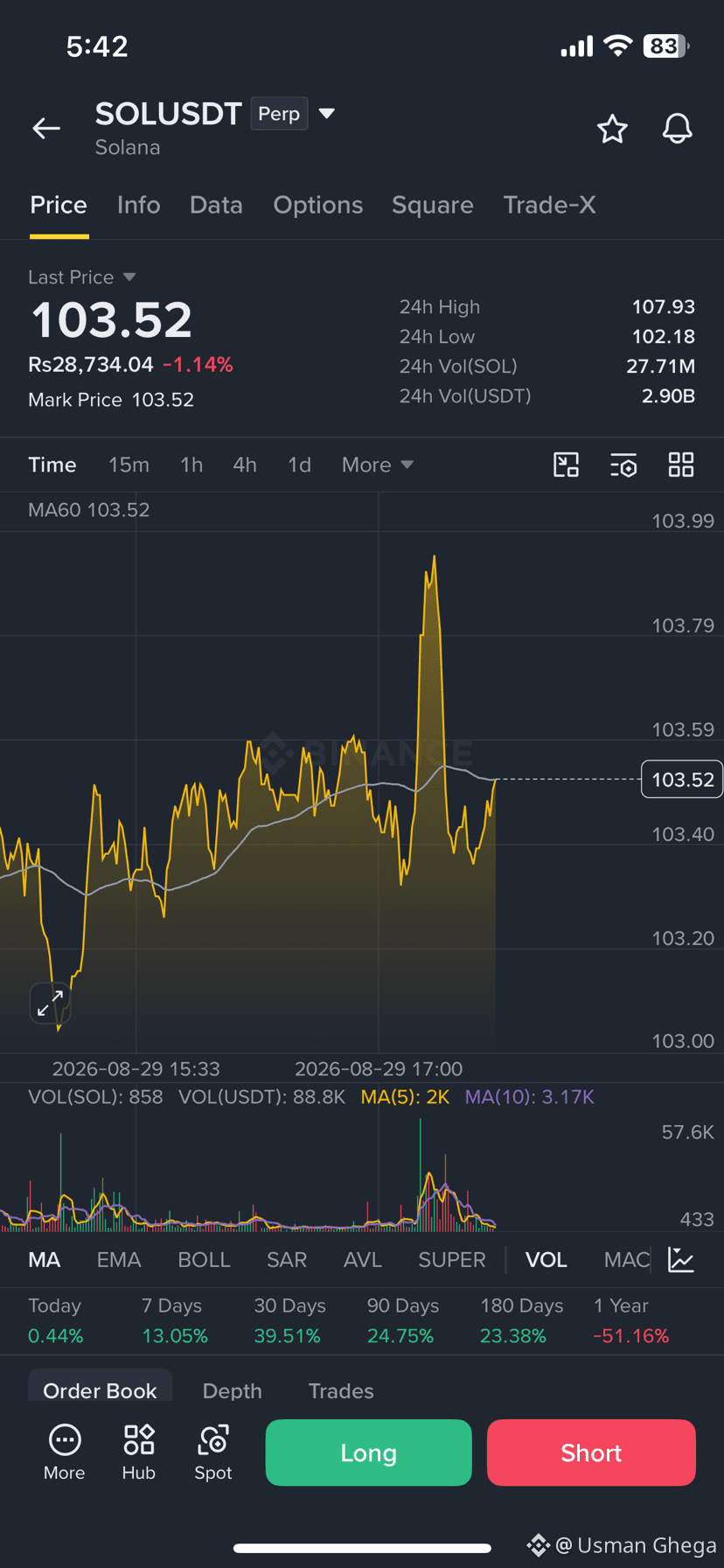The image size is (724, 1568).
Task: Tap the 180 Days 23.38% performance
Action: coord(521,1320)
